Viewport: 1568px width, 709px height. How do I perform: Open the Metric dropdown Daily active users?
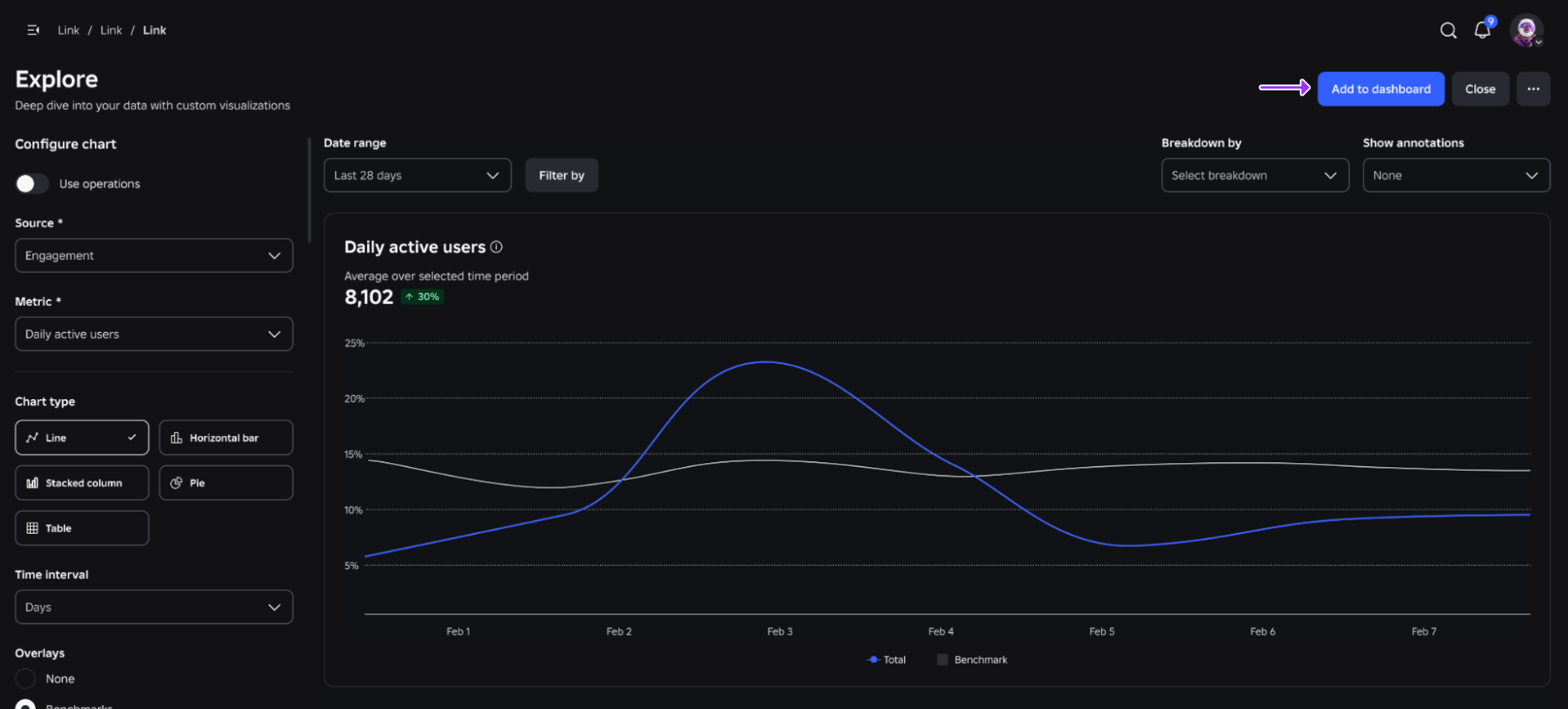[x=154, y=334]
